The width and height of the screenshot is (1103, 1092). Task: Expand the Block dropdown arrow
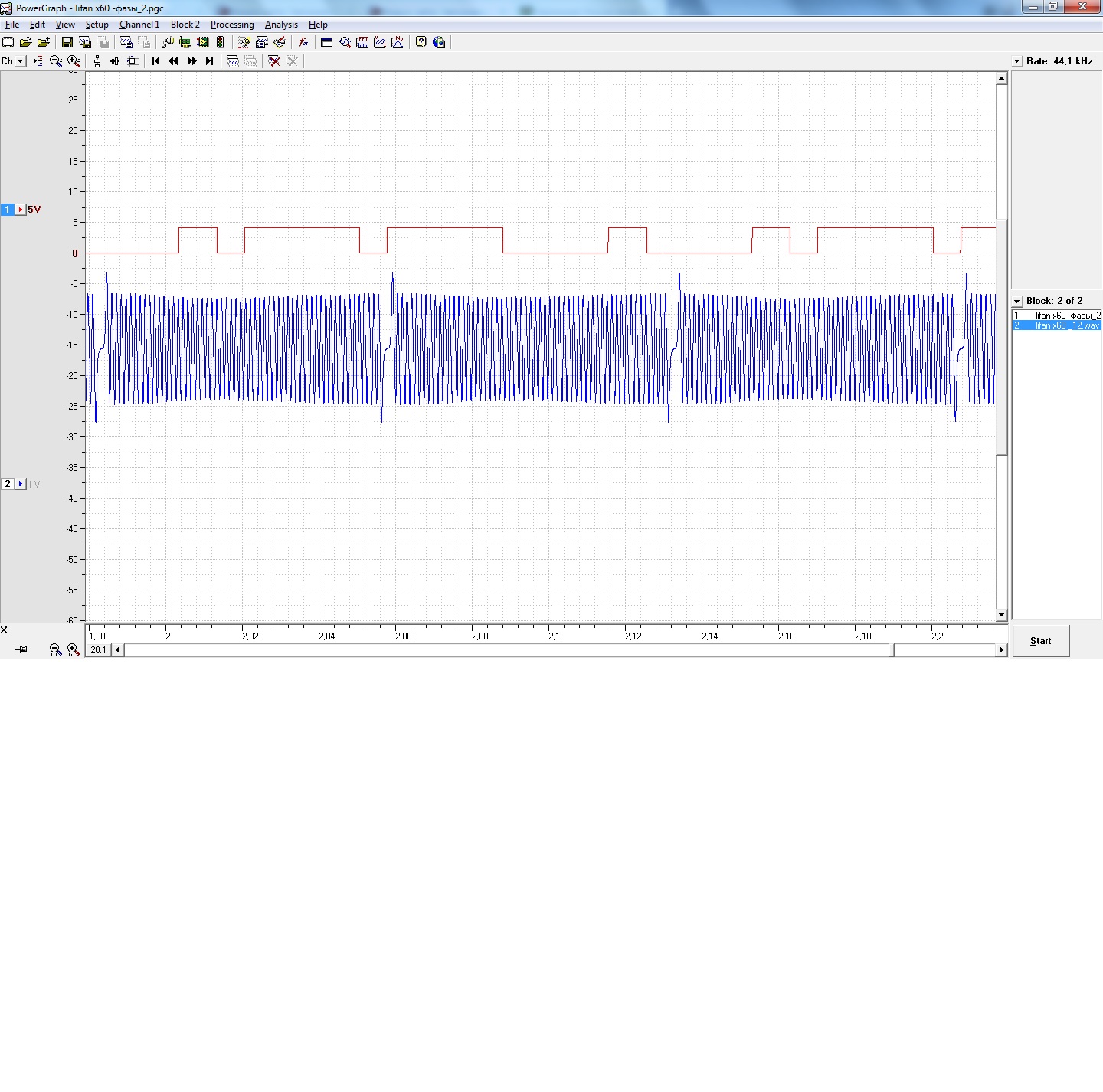(x=1017, y=301)
